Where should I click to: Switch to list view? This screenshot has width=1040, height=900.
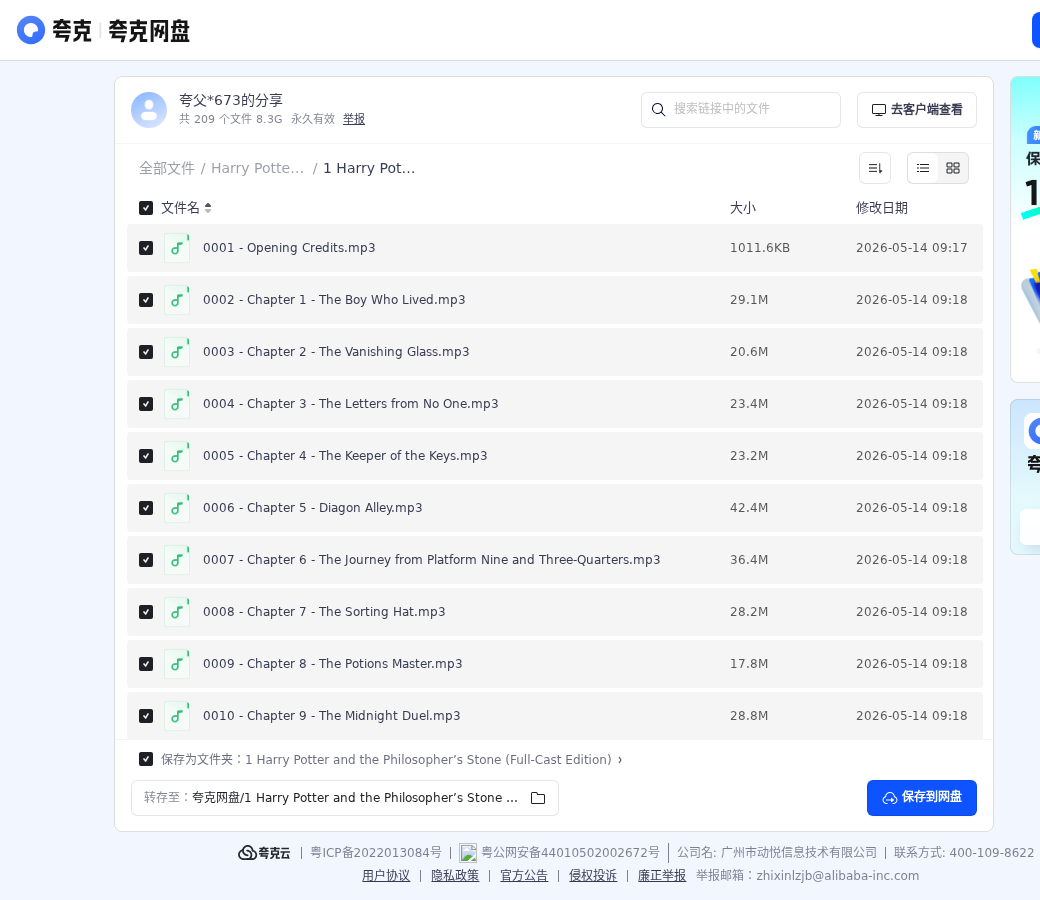click(923, 168)
